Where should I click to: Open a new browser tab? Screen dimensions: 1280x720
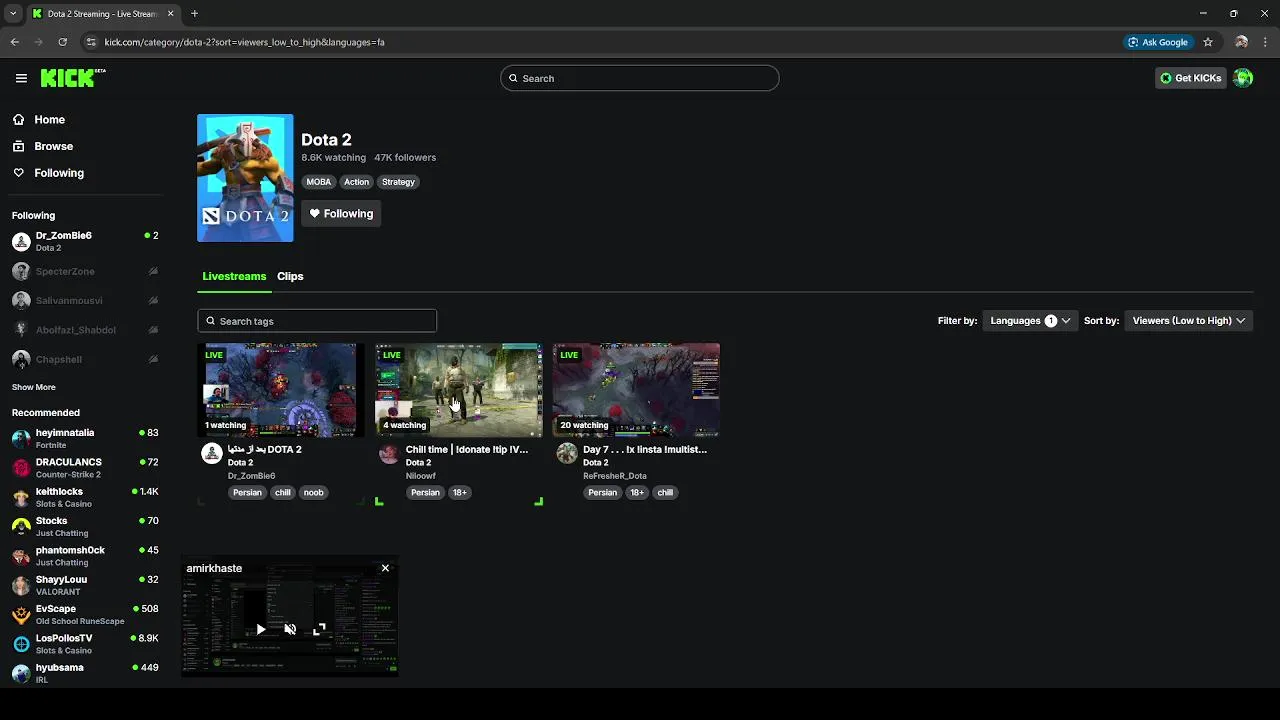pyautogui.click(x=194, y=14)
